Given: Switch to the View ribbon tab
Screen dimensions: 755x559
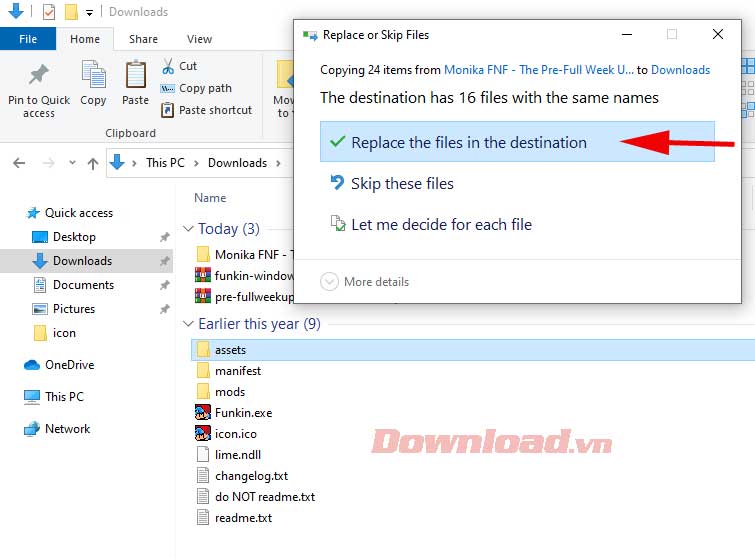Looking at the screenshot, I should click(199, 39).
